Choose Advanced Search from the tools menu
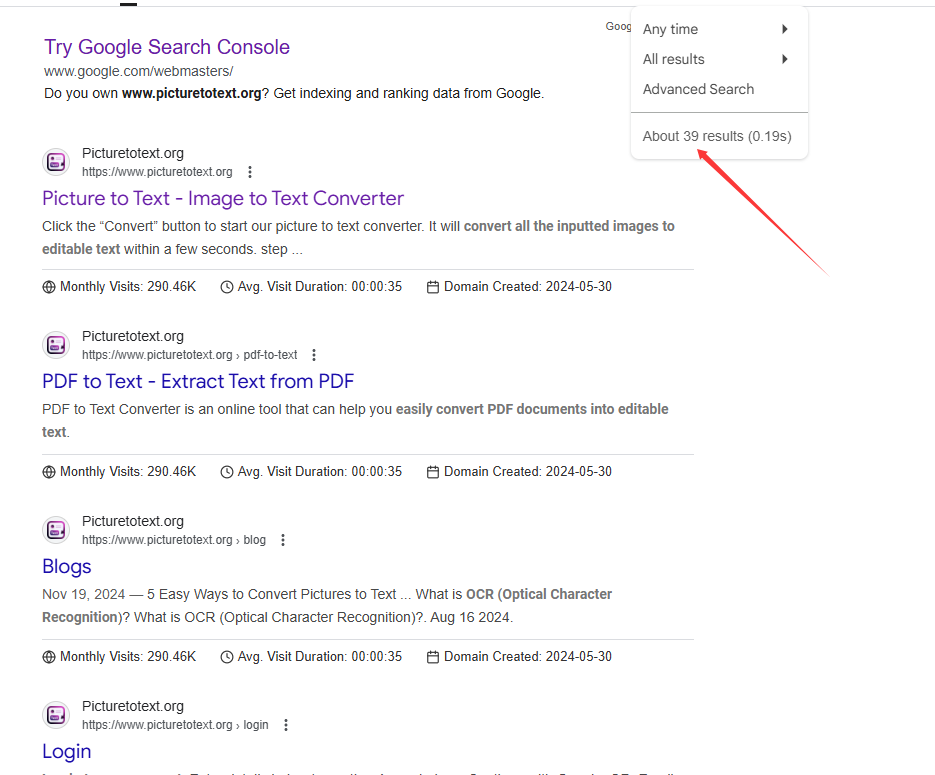 698,89
